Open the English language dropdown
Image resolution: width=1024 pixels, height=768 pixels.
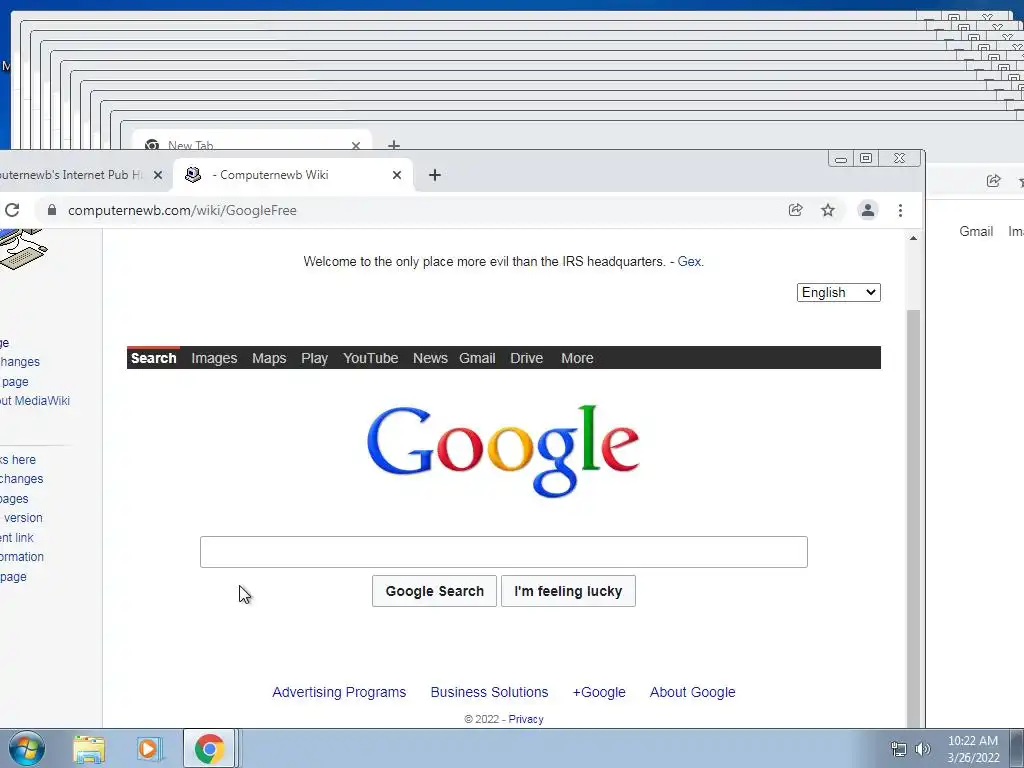point(839,293)
